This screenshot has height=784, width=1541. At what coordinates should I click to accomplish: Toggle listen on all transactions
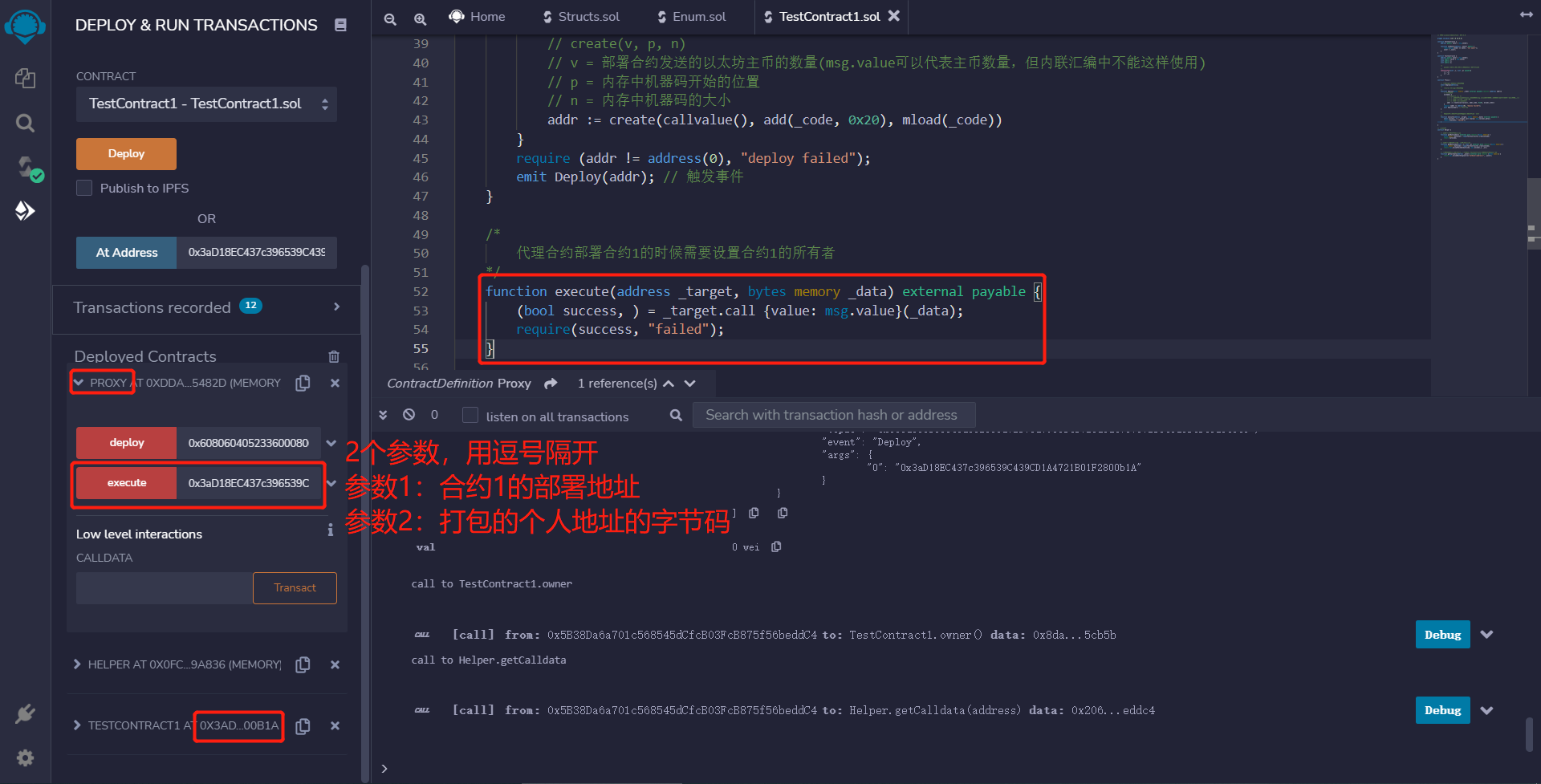tap(470, 415)
